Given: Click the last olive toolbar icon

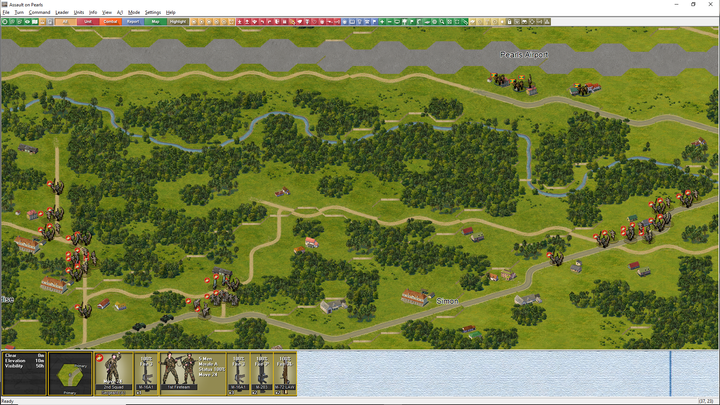Looking at the screenshot, I should [x=547, y=22].
